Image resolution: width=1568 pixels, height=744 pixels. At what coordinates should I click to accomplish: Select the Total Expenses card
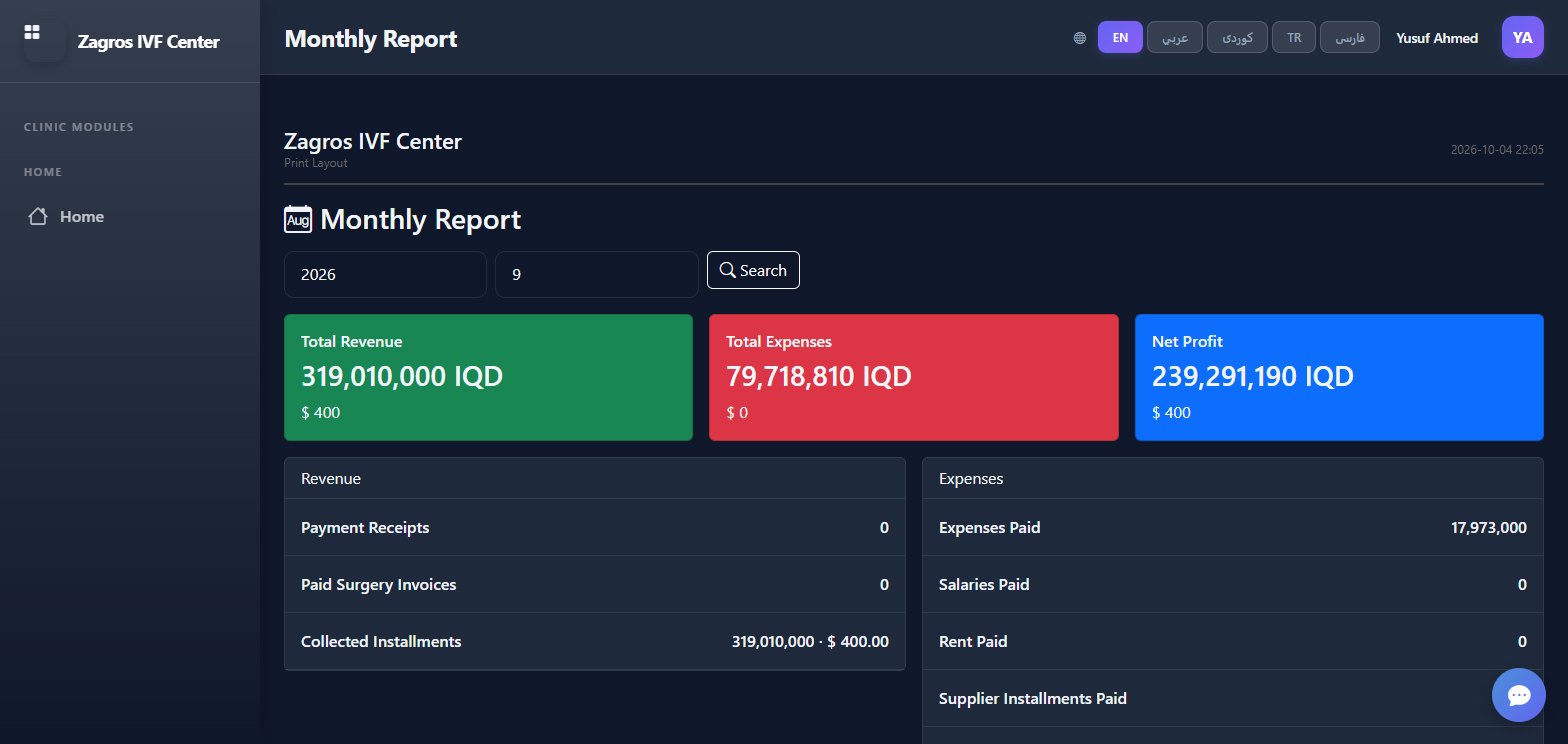click(913, 377)
